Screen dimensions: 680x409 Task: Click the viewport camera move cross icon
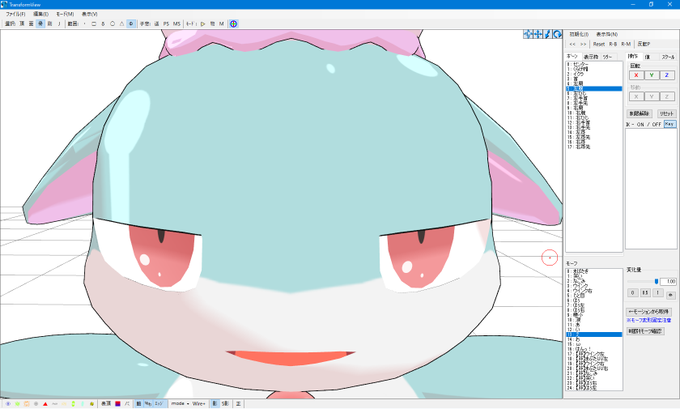(528, 34)
